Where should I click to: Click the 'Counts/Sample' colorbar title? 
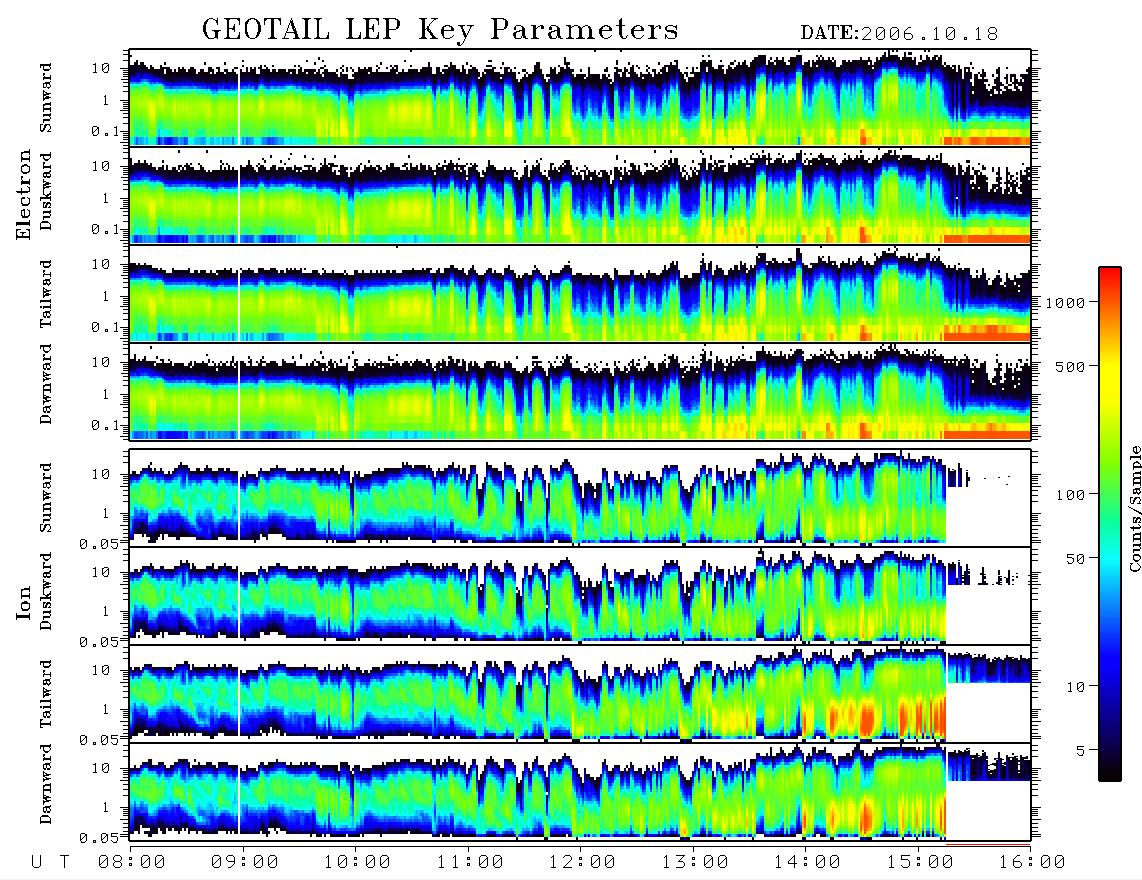(x=1135, y=508)
